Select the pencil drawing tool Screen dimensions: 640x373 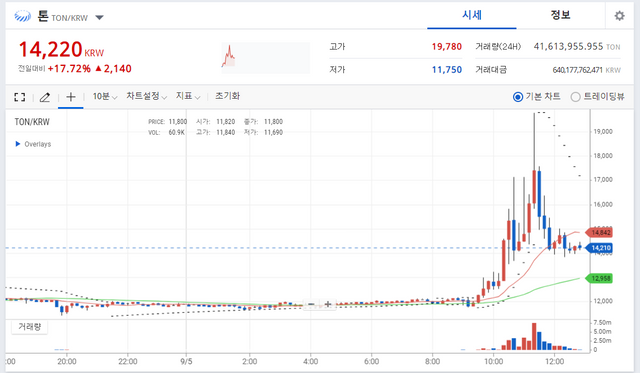(x=45, y=97)
